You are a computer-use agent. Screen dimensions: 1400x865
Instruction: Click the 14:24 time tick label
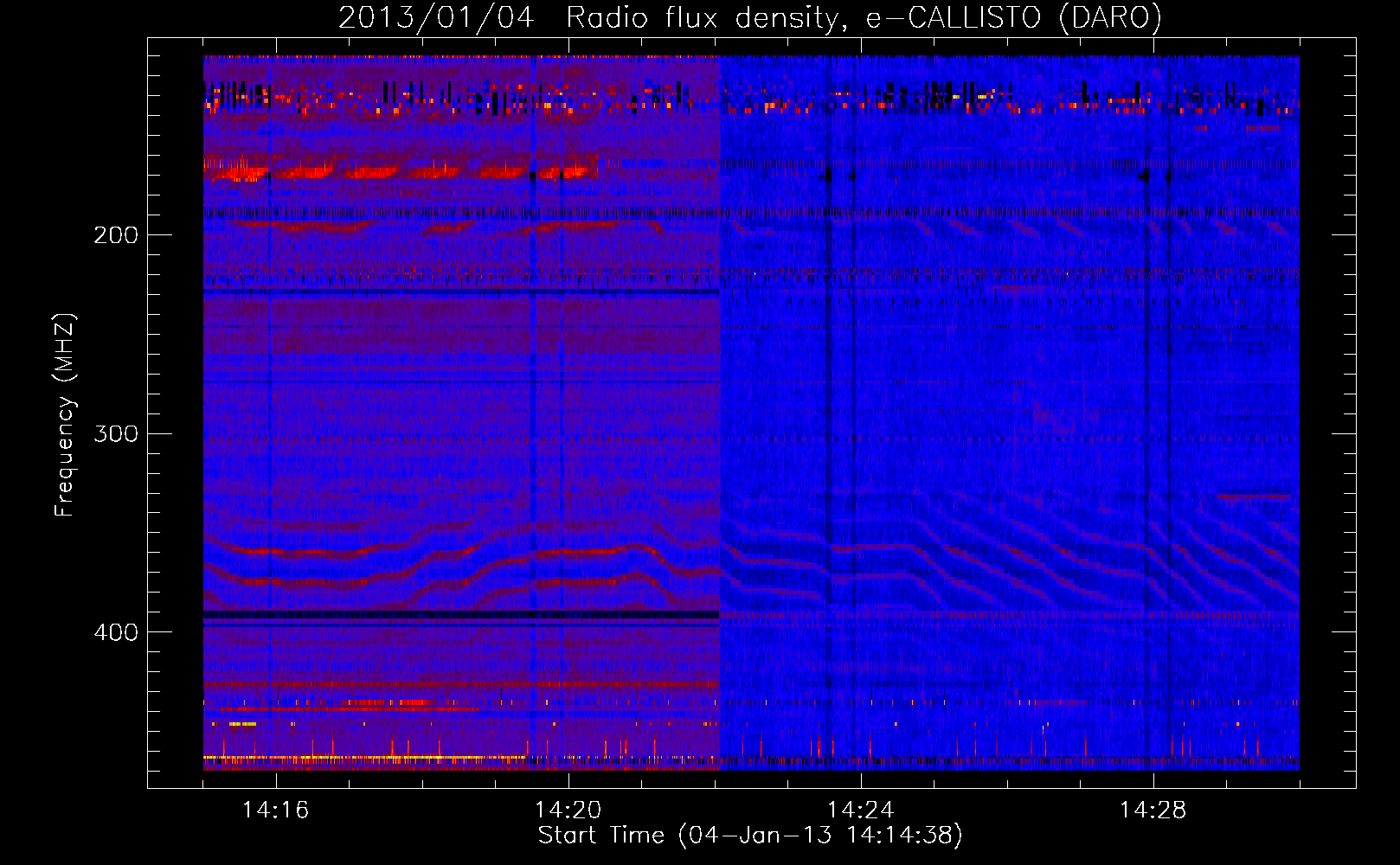pyautogui.click(x=860, y=810)
